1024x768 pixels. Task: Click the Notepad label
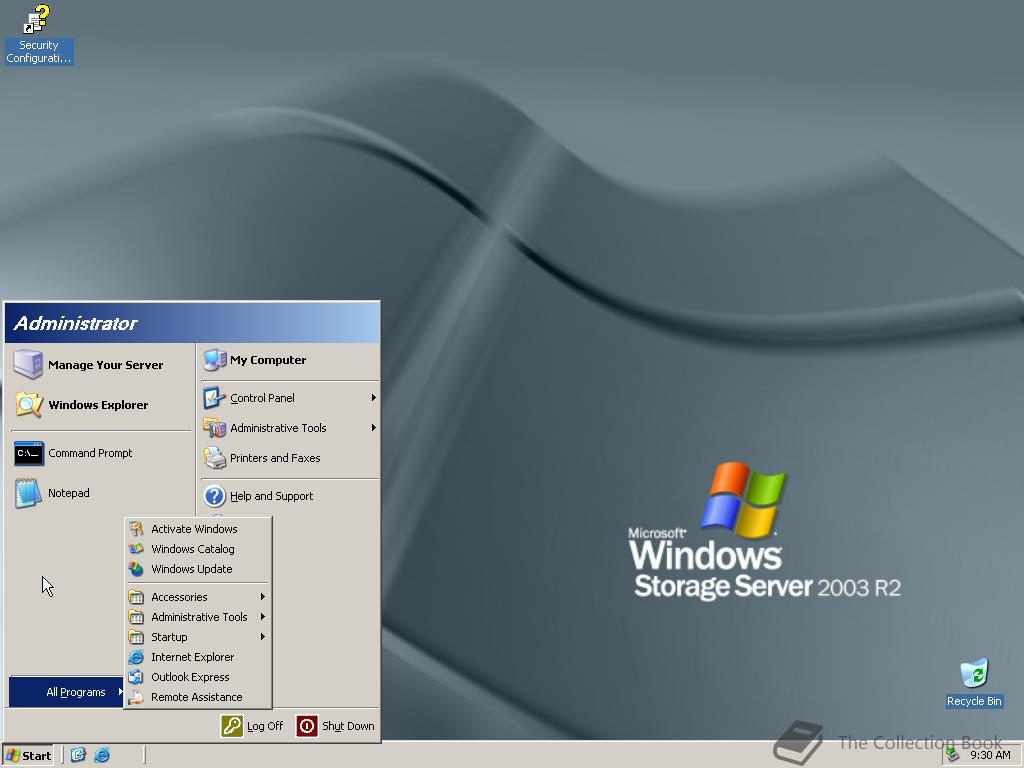(x=69, y=493)
